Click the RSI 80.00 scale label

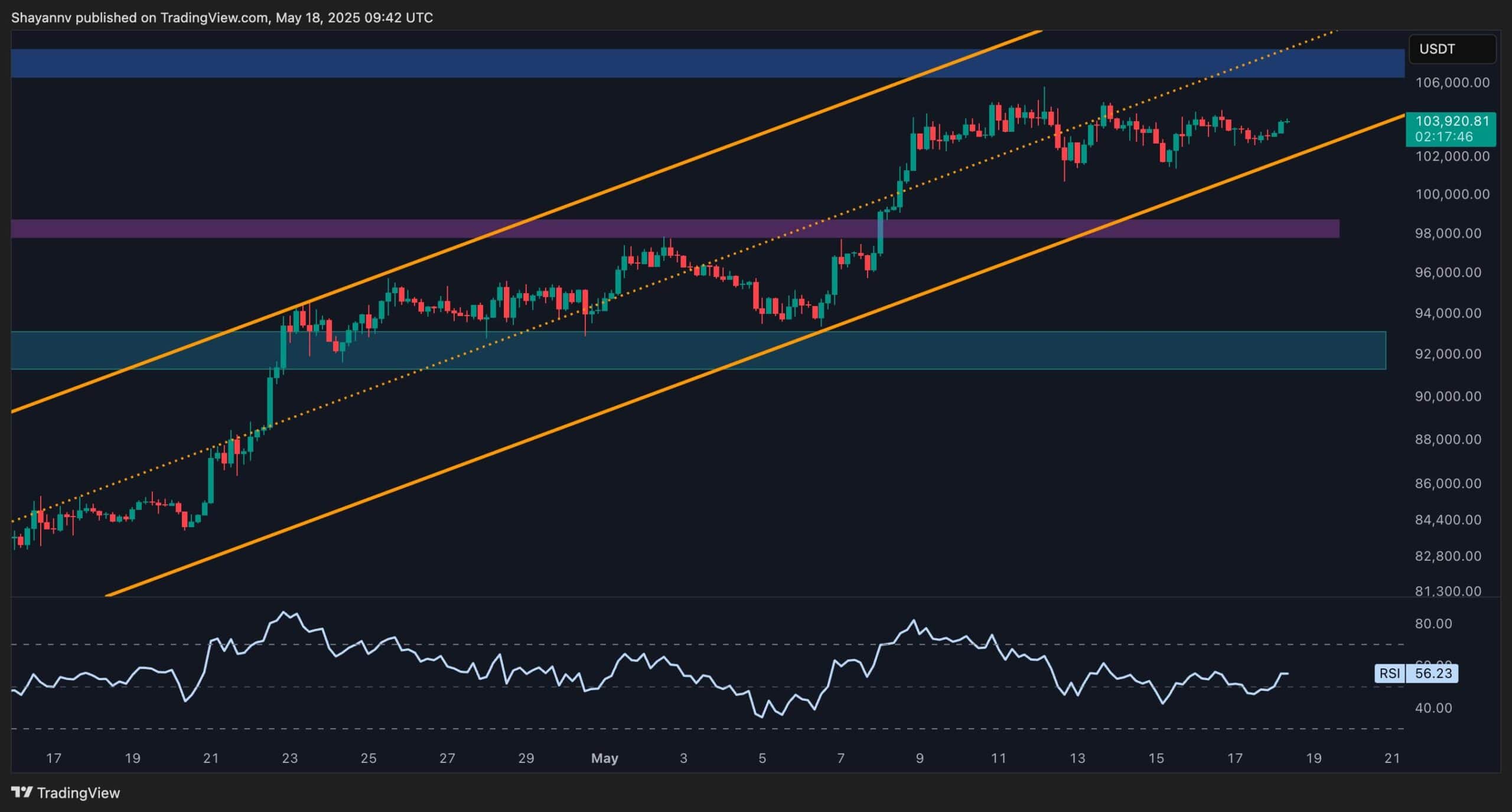[x=1434, y=624]
